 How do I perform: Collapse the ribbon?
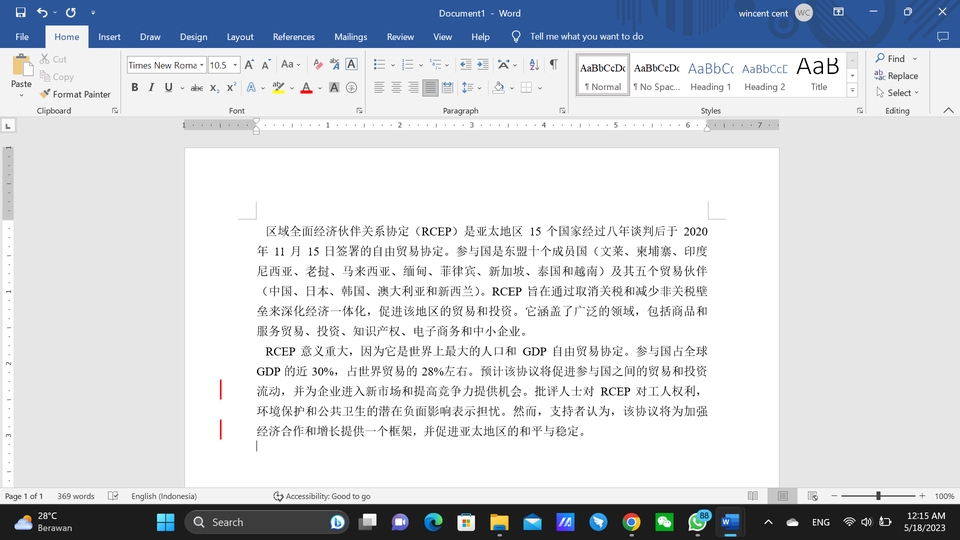948,111
